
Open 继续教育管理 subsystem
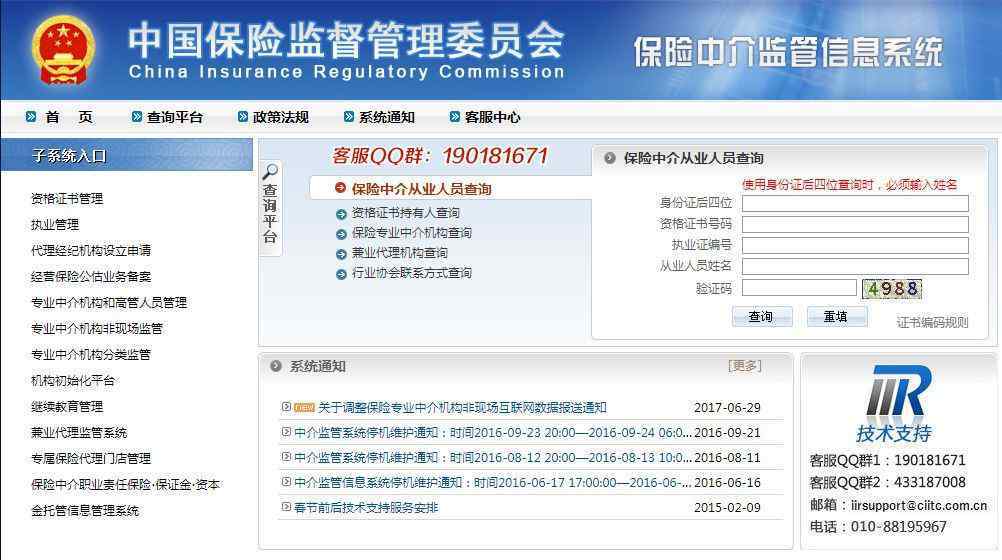point(67,407)
